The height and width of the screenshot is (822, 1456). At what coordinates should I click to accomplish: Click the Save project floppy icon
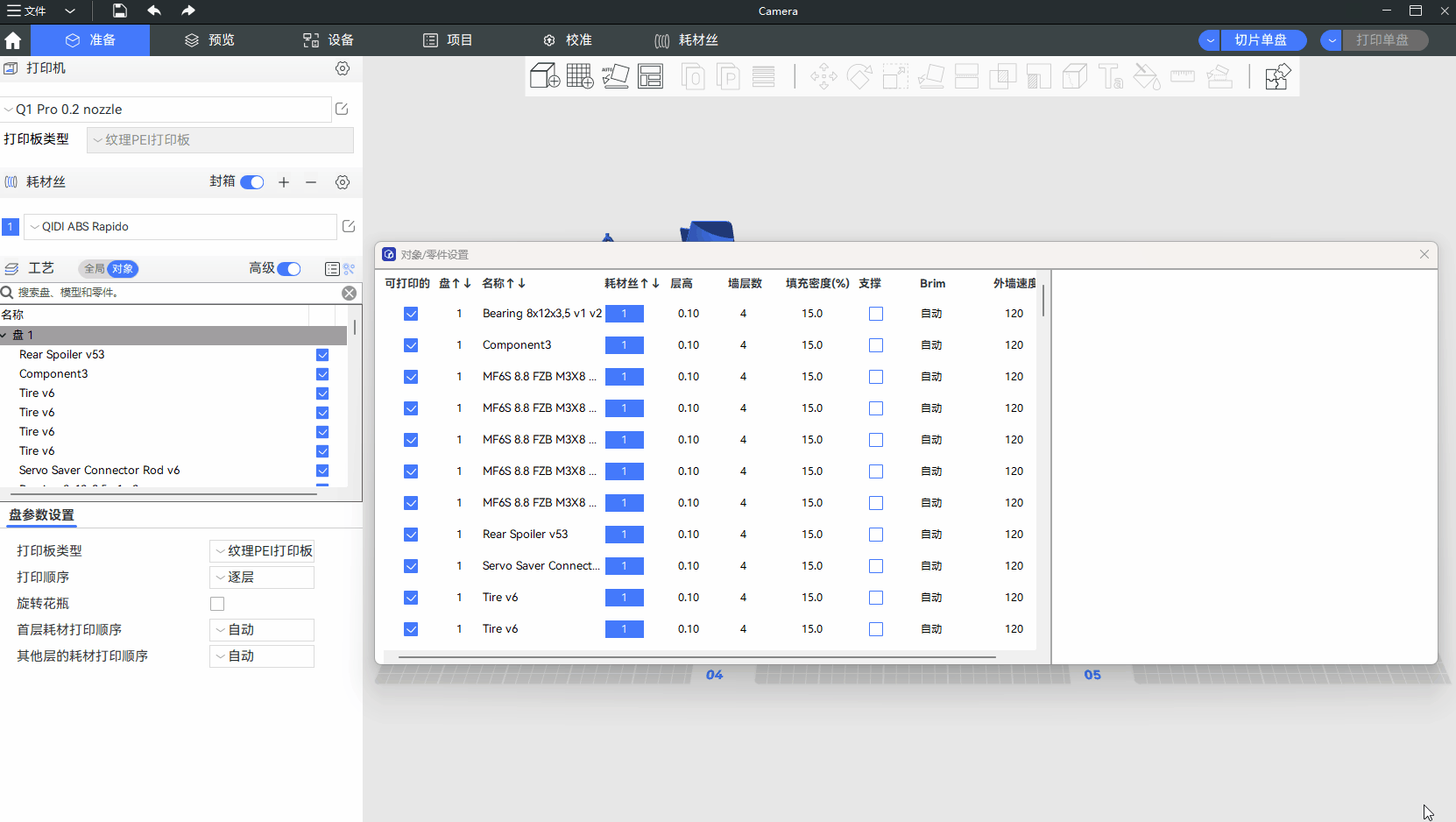click(120, 11)
